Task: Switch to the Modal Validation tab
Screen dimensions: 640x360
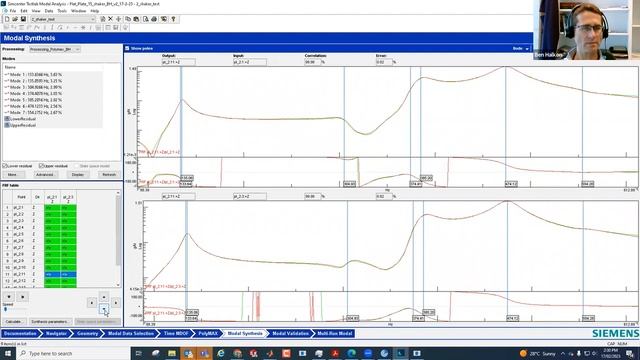Action: (290, 333)
